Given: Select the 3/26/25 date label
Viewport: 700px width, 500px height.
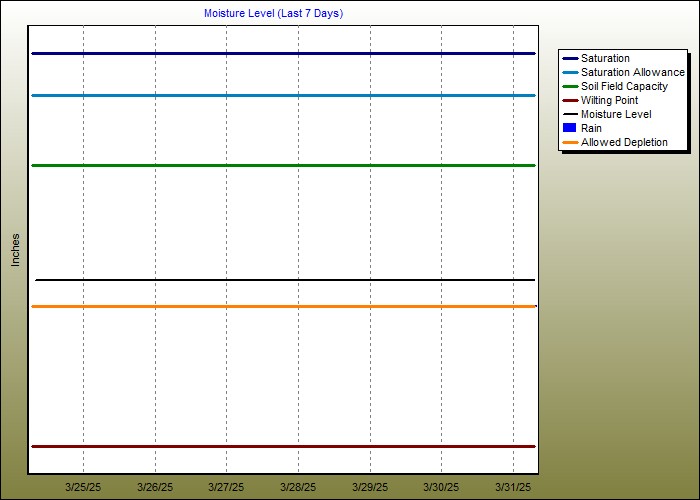Looking at the screenshot, I should pos(155,487).
